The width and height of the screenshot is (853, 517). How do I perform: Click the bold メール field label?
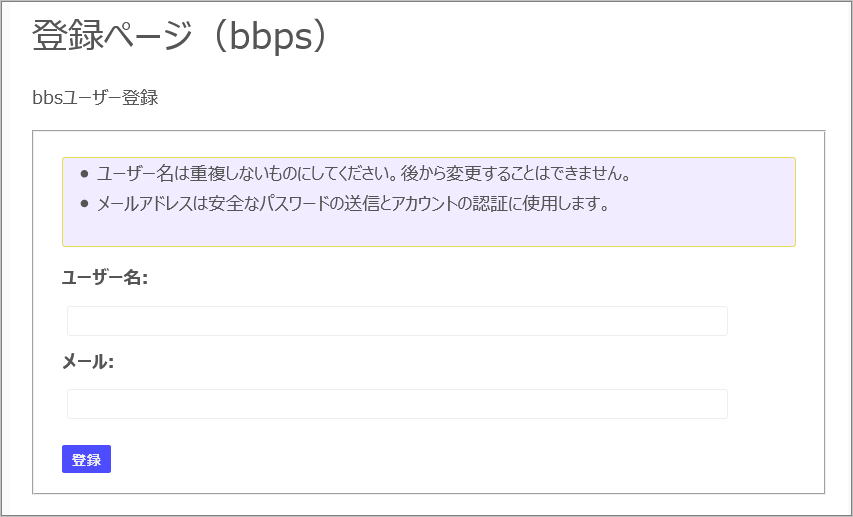[88, 361]
